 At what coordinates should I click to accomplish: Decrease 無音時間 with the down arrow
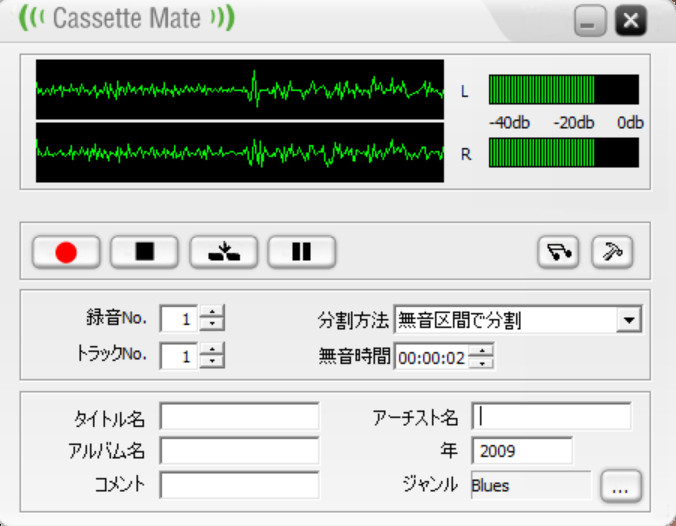[481, 363]
